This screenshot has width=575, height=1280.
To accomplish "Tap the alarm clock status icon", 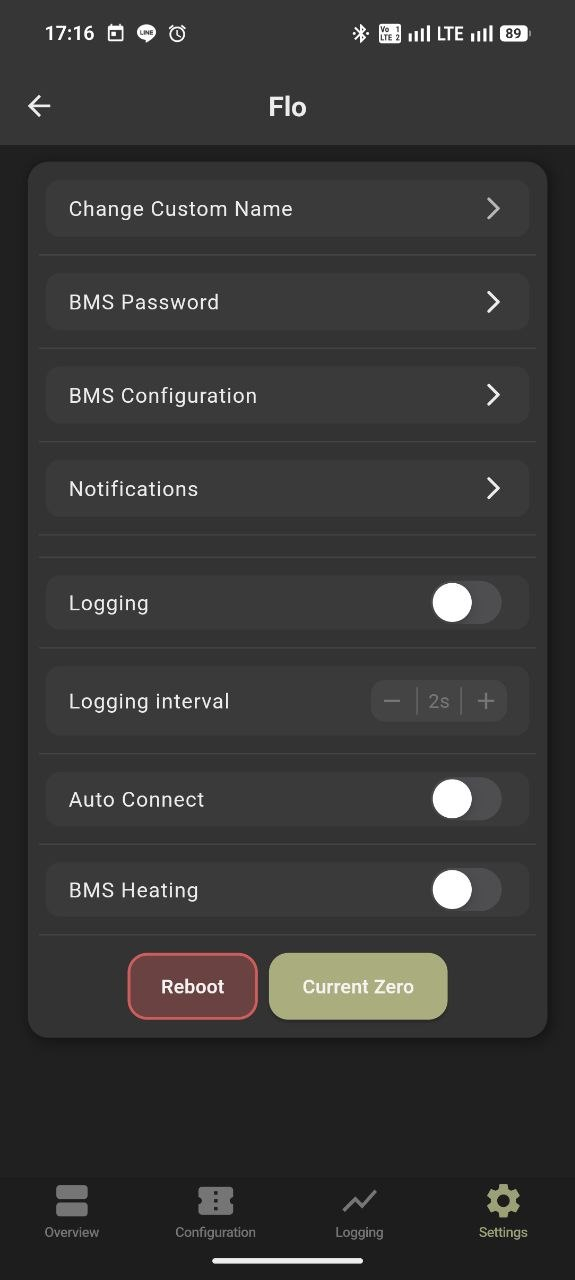I will [x=177, y=34].
